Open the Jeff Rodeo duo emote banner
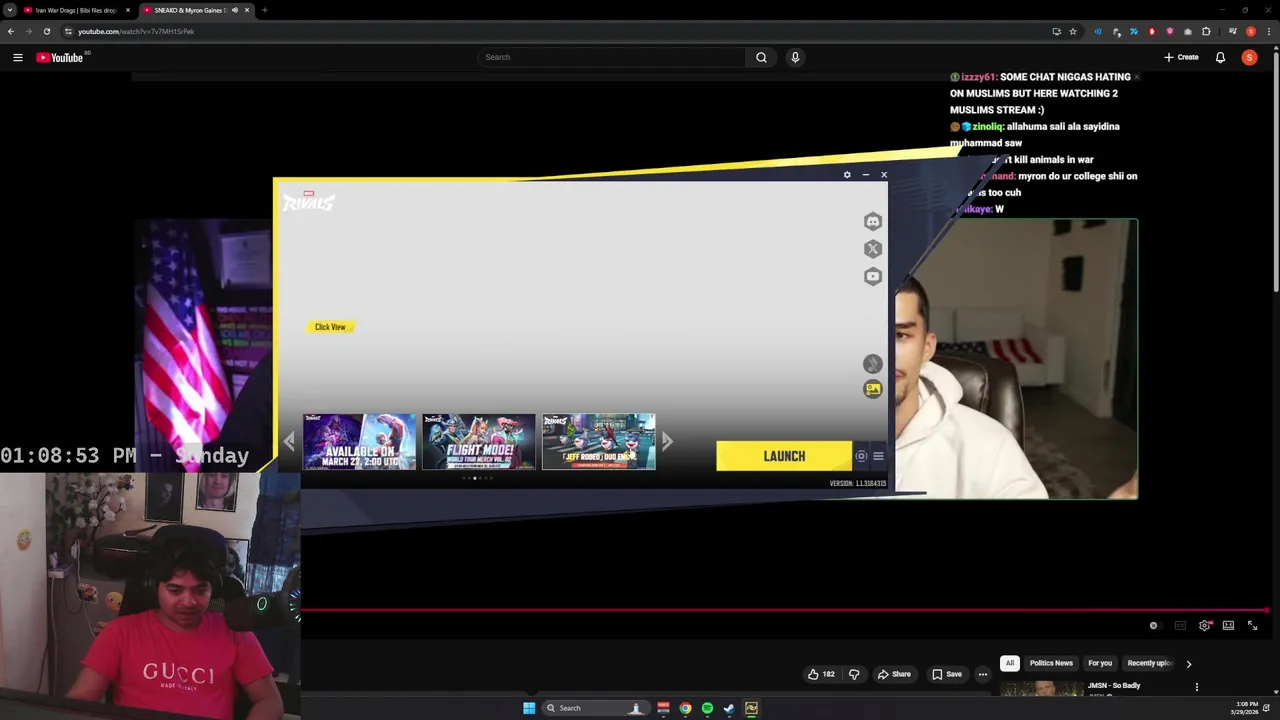The width and height of the screenshot is (1280, 720). pos(599,441)
